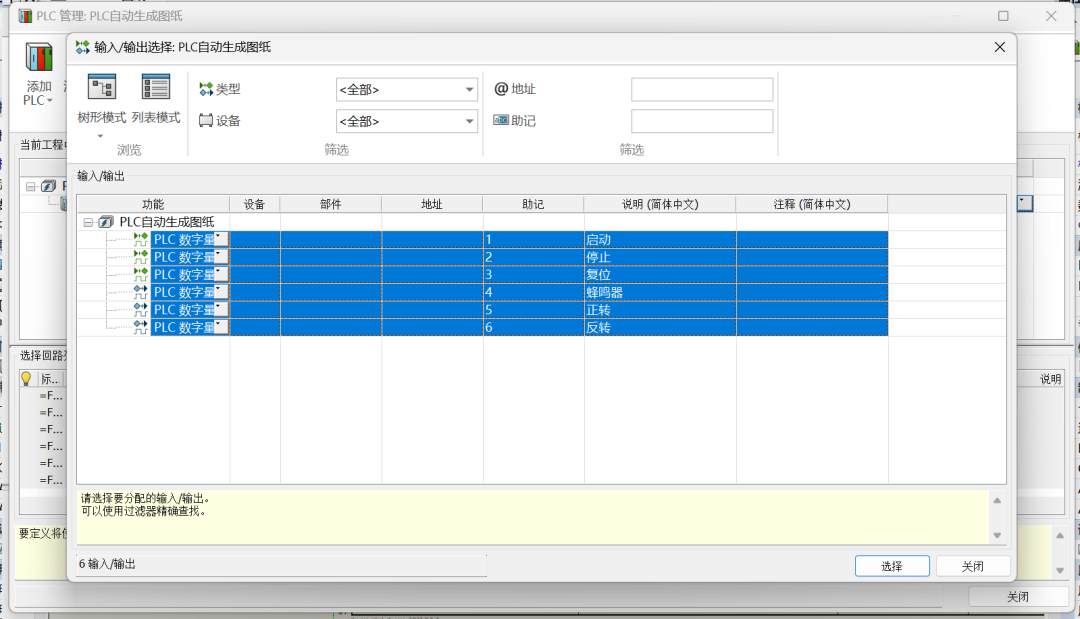Click 关闭 in the PLC 管理 window
Image resolution: width=1080 pixels, height=619 pixels.
[x=1018, y=596]
